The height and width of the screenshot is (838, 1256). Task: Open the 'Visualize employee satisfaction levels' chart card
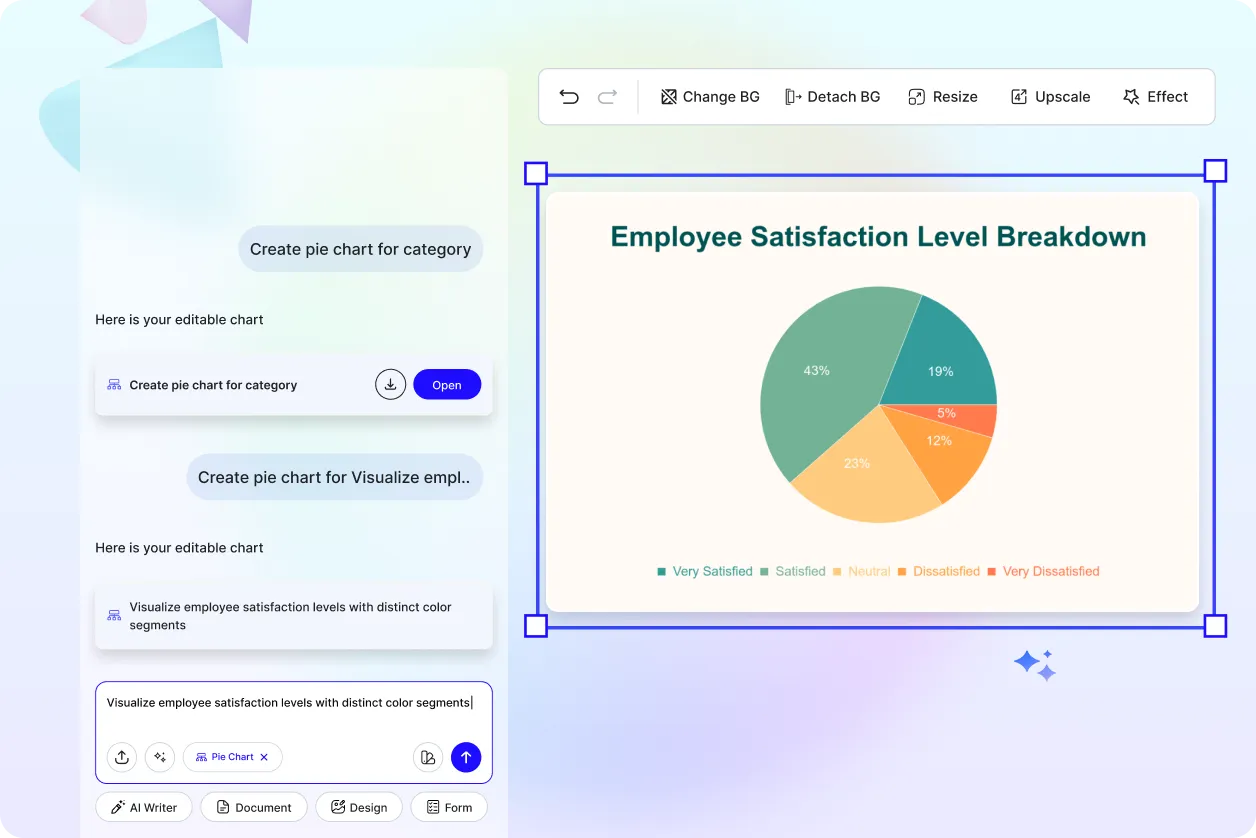[294, 616]
